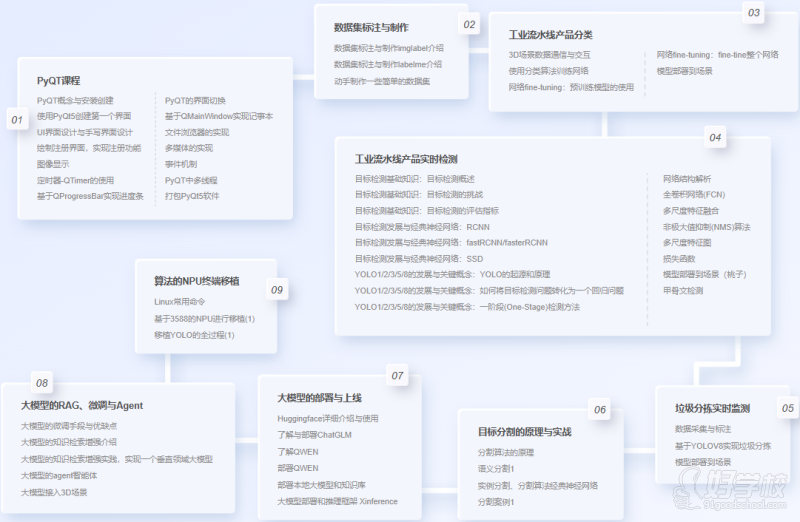
Task: Click the 04 number badge
Action: pyautogui.click(x=715, y=137)
